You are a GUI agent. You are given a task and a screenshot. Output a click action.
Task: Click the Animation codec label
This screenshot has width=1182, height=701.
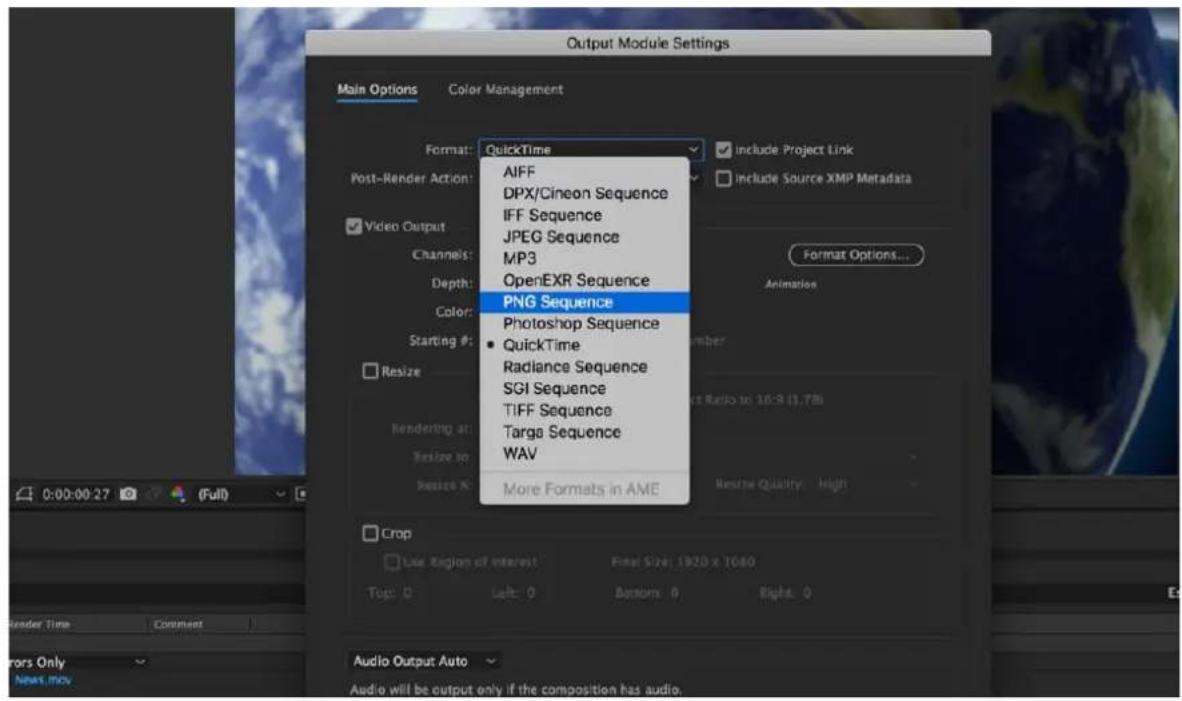[x=790, y=284]
